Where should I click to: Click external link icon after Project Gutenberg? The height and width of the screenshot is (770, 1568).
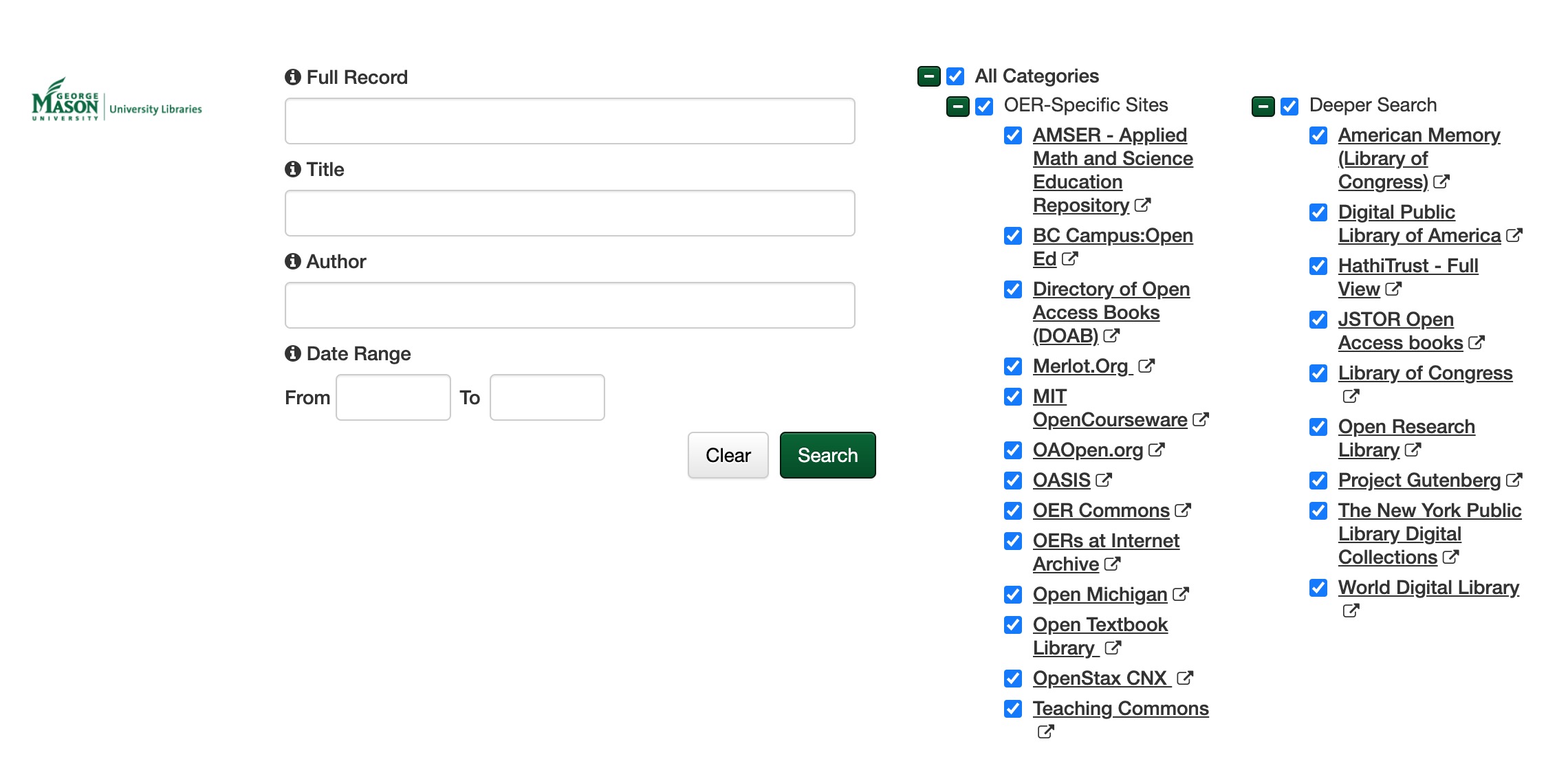(1514, 480)
